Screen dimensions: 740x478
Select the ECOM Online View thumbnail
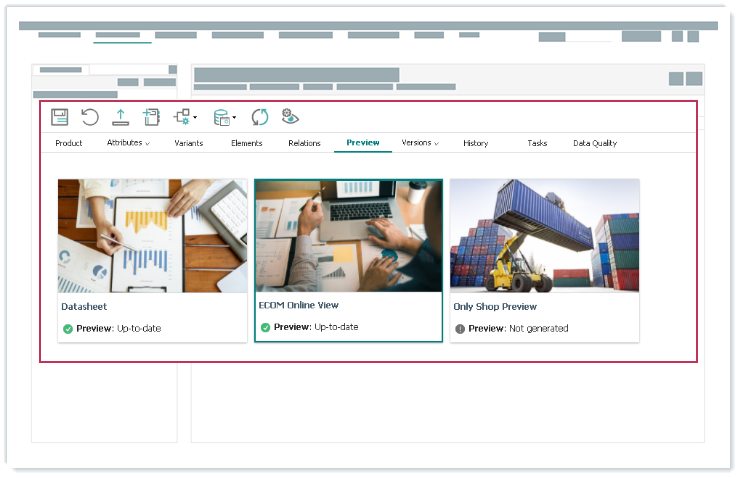tap(348, 236)
